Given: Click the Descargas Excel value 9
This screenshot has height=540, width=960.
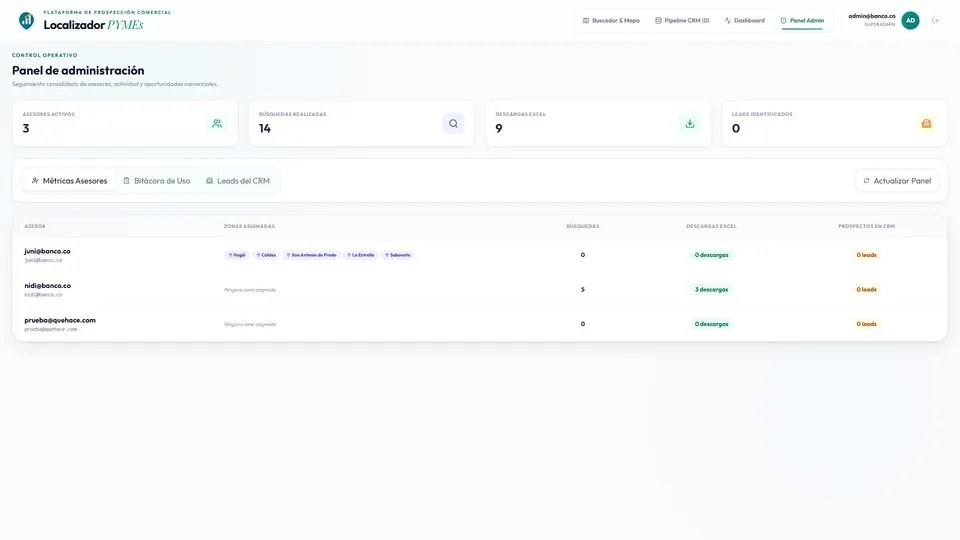Looking at the screenshot, I should pyautogui.click(x=499, y=128).
